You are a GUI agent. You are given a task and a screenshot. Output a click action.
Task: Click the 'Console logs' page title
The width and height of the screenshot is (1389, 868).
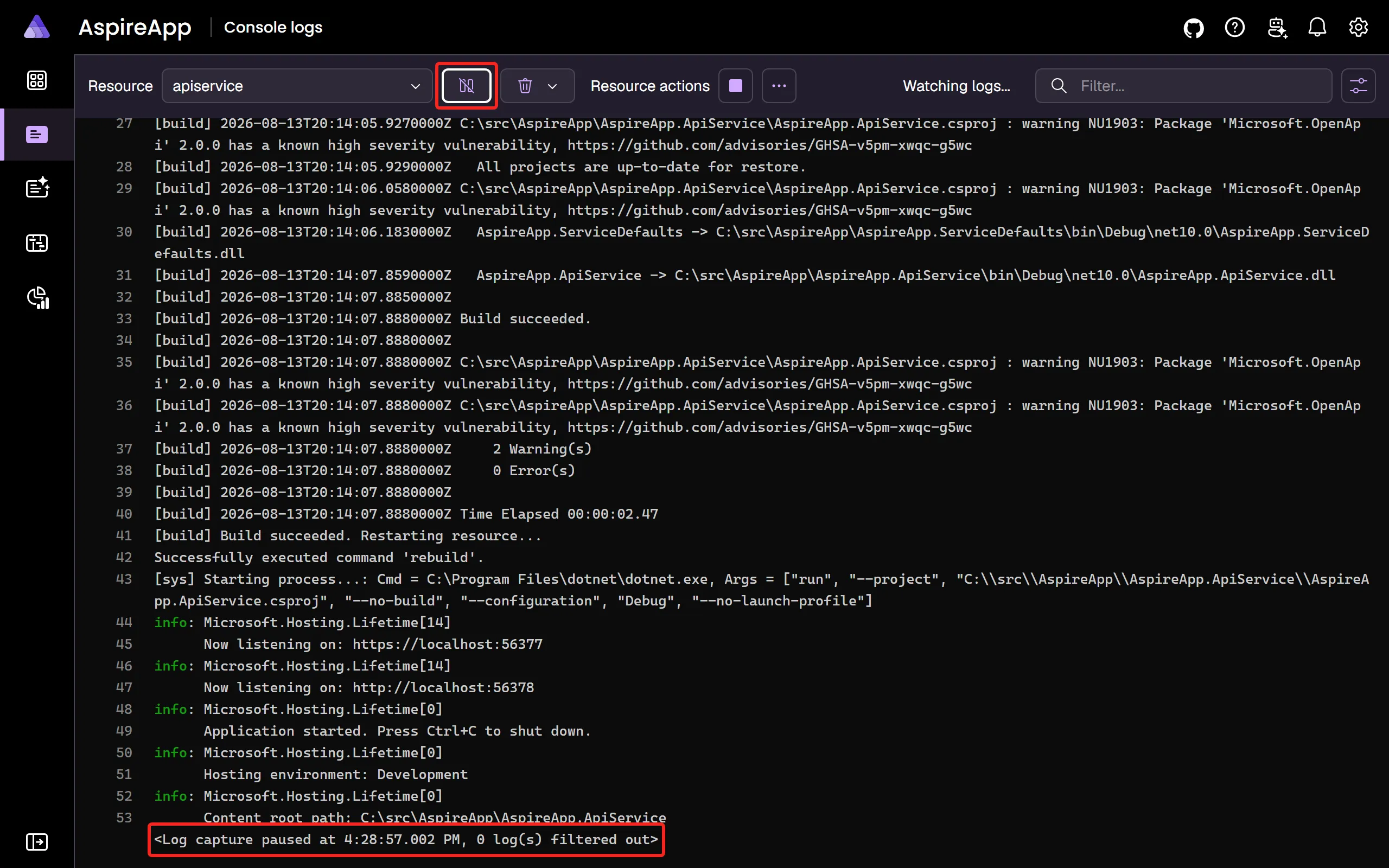click(x=273, y=27)
